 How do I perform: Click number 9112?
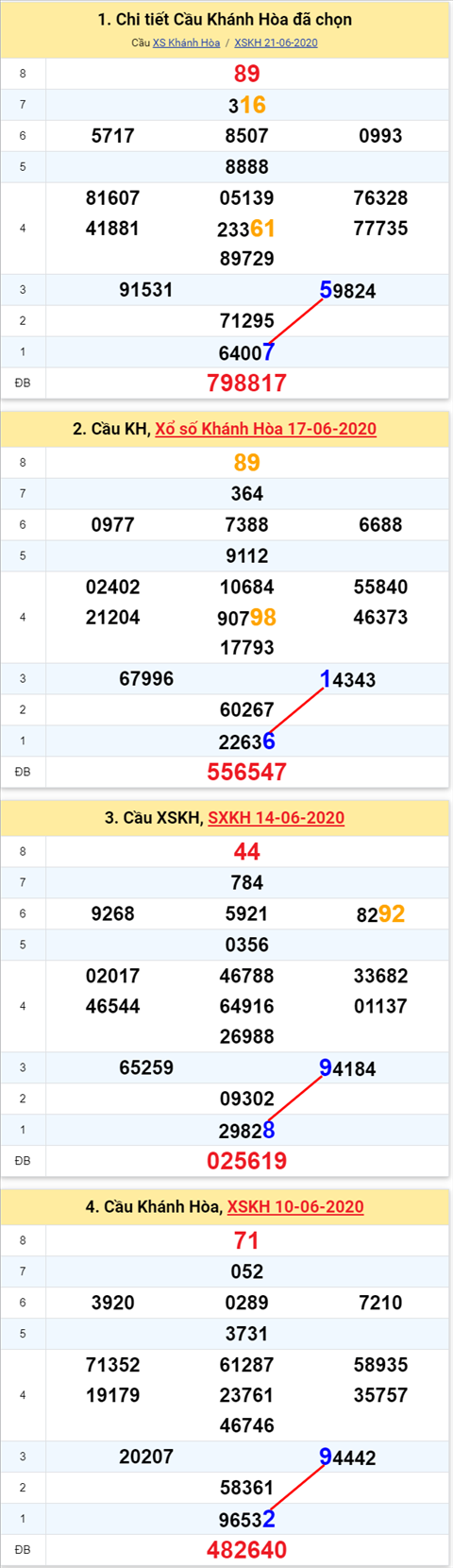coord(246,556)
